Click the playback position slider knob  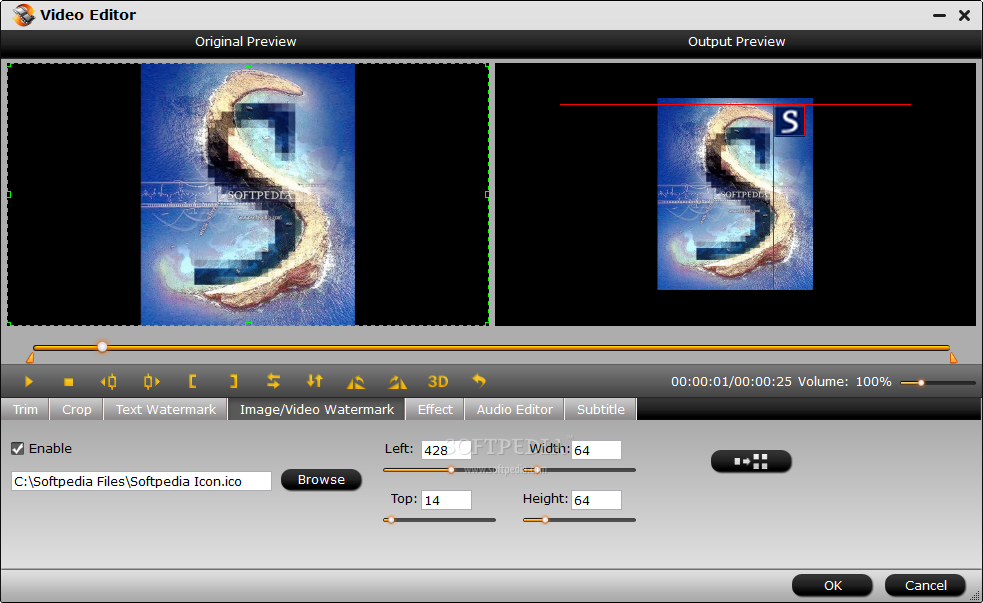[x=102, y=347]
